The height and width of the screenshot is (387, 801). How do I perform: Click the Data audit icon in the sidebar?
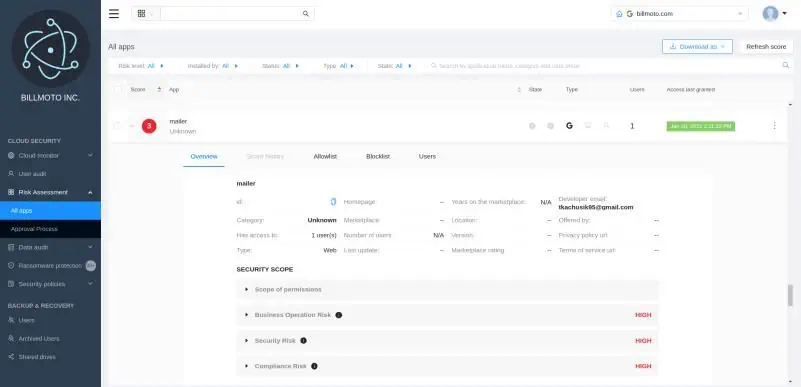tap(11, 247)
